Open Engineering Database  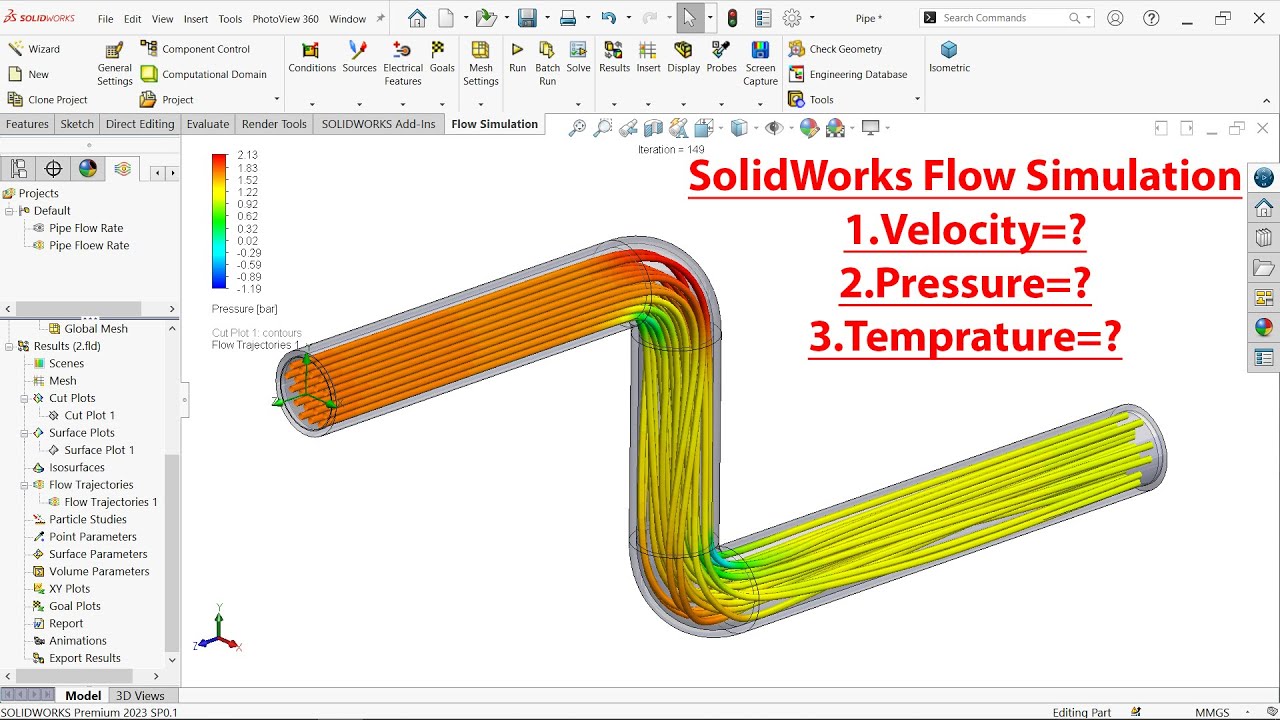[x=847, y=74]
